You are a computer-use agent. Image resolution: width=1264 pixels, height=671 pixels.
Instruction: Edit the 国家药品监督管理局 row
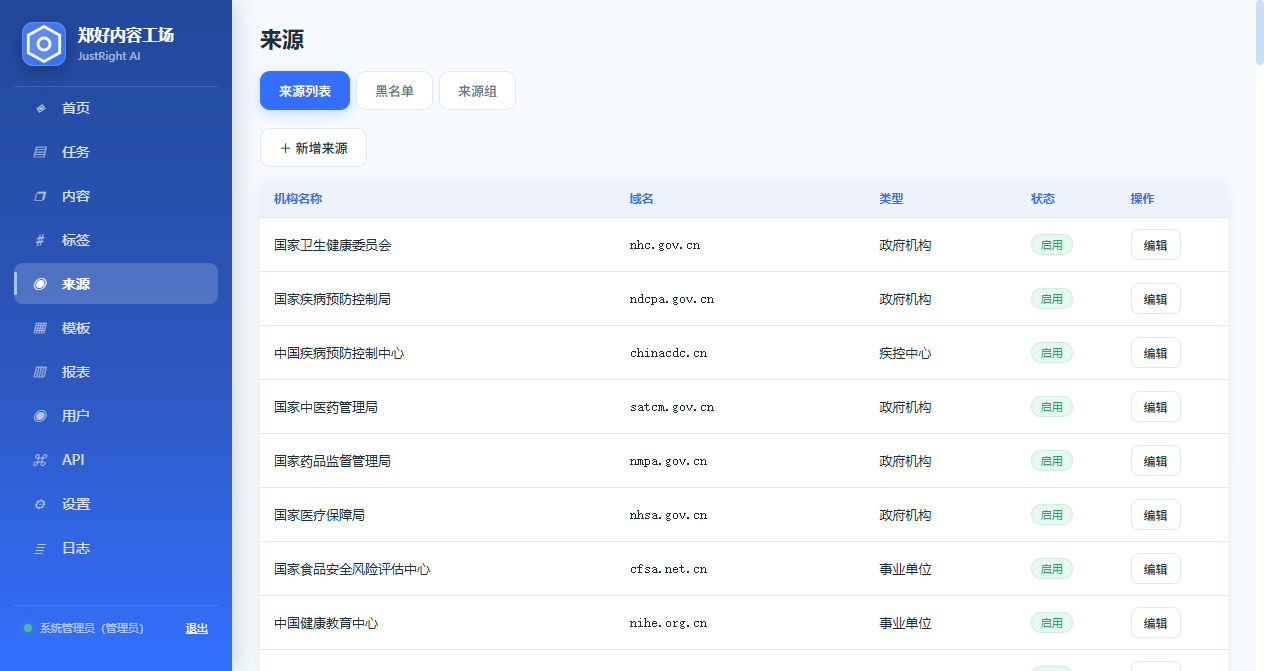click(x=1155, y=461)
